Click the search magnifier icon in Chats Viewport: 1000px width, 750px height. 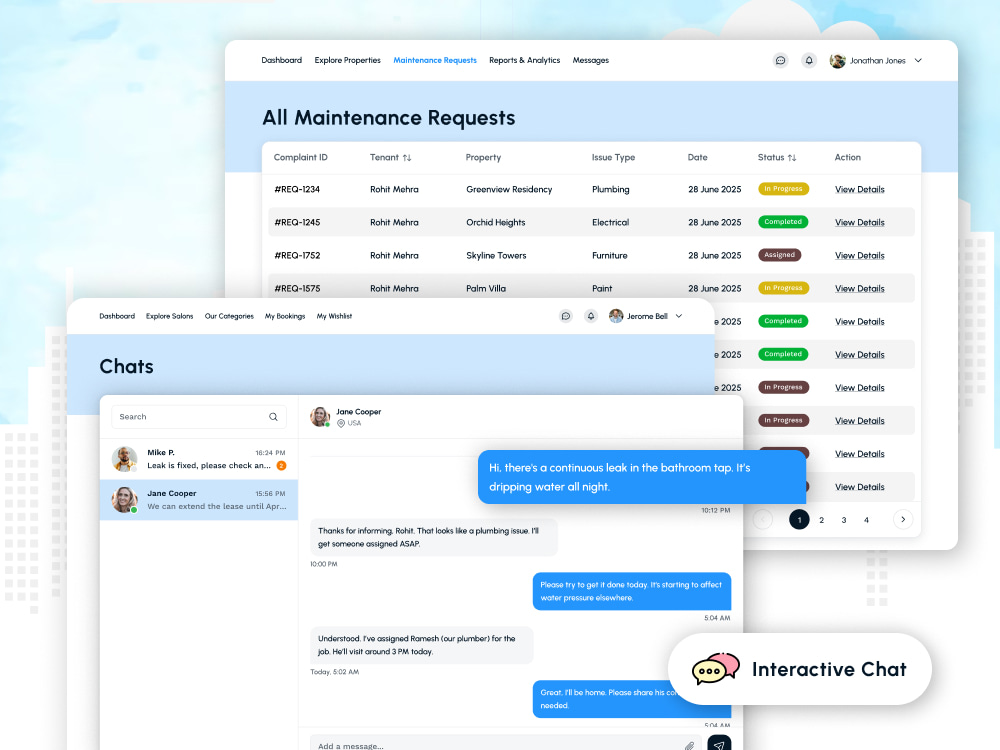click(274, 417)
